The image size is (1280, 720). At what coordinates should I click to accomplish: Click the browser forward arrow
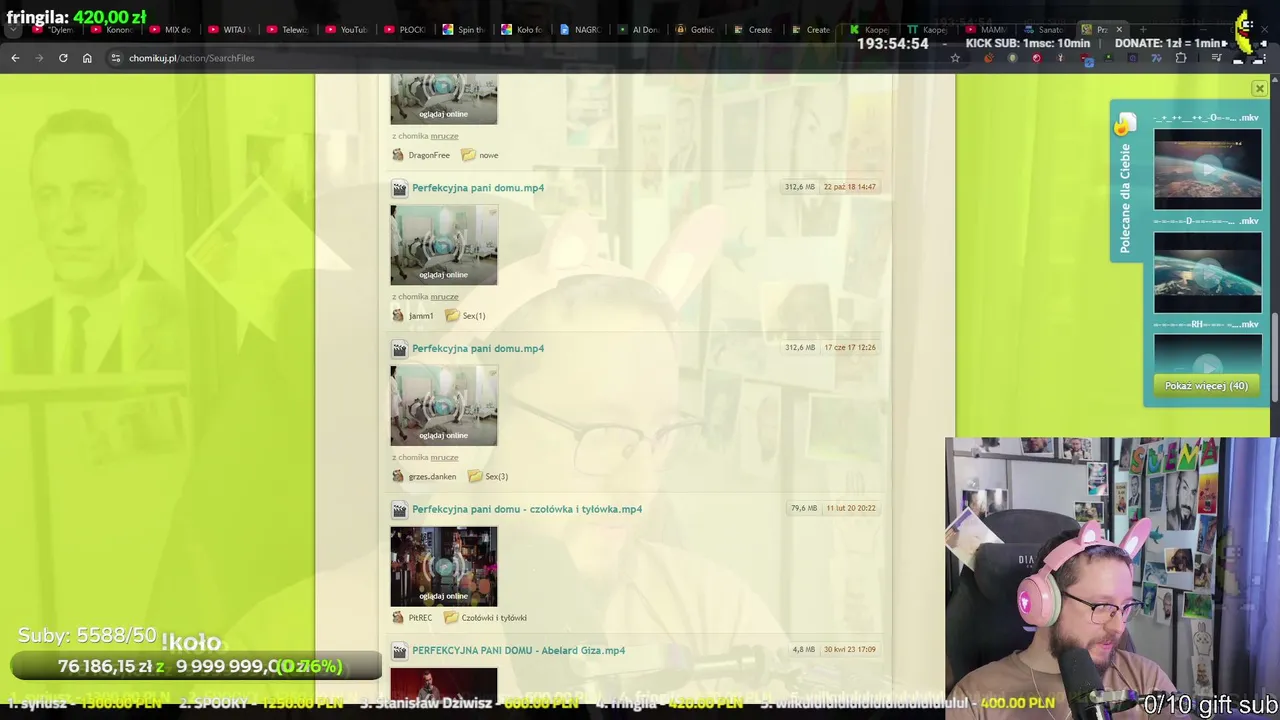pyautogui.click(x=39, y=58)
